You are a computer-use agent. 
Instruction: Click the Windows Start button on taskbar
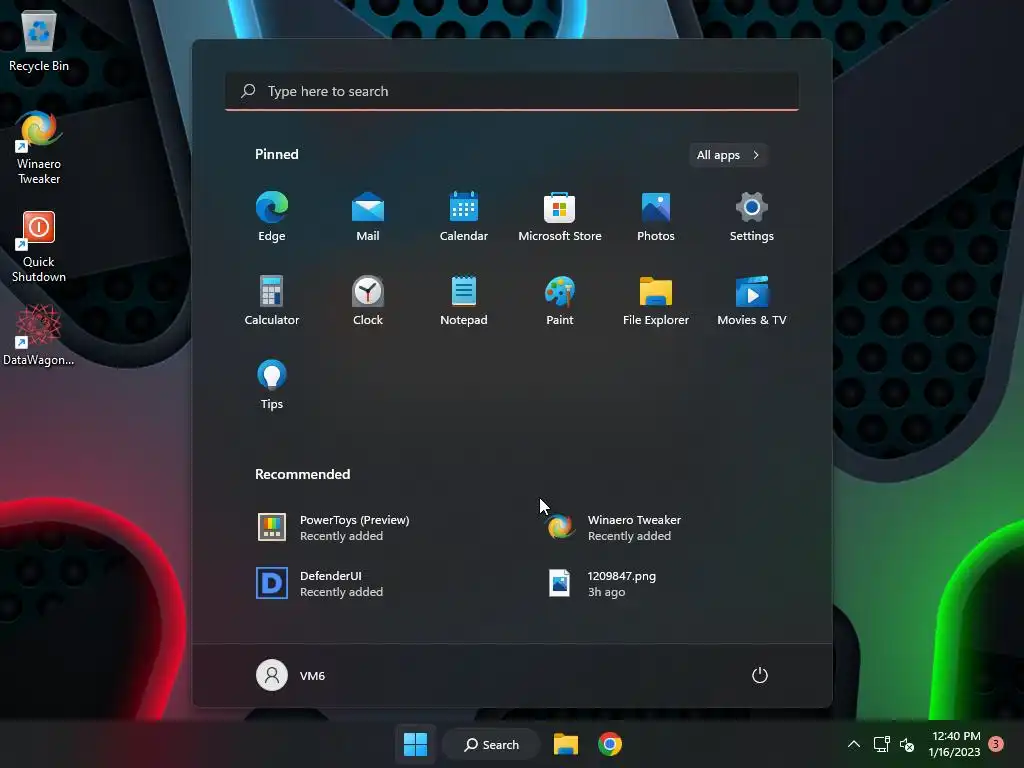(415, 744)
